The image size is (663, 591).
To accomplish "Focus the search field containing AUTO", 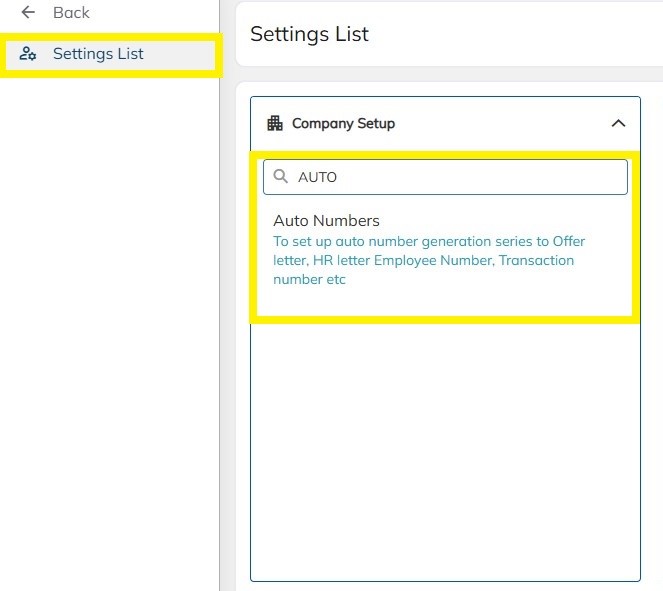I will click(450, 177).
